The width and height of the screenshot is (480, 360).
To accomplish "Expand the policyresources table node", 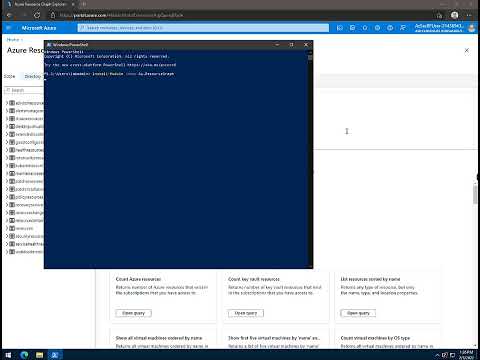I will click(x=7, y=197).
